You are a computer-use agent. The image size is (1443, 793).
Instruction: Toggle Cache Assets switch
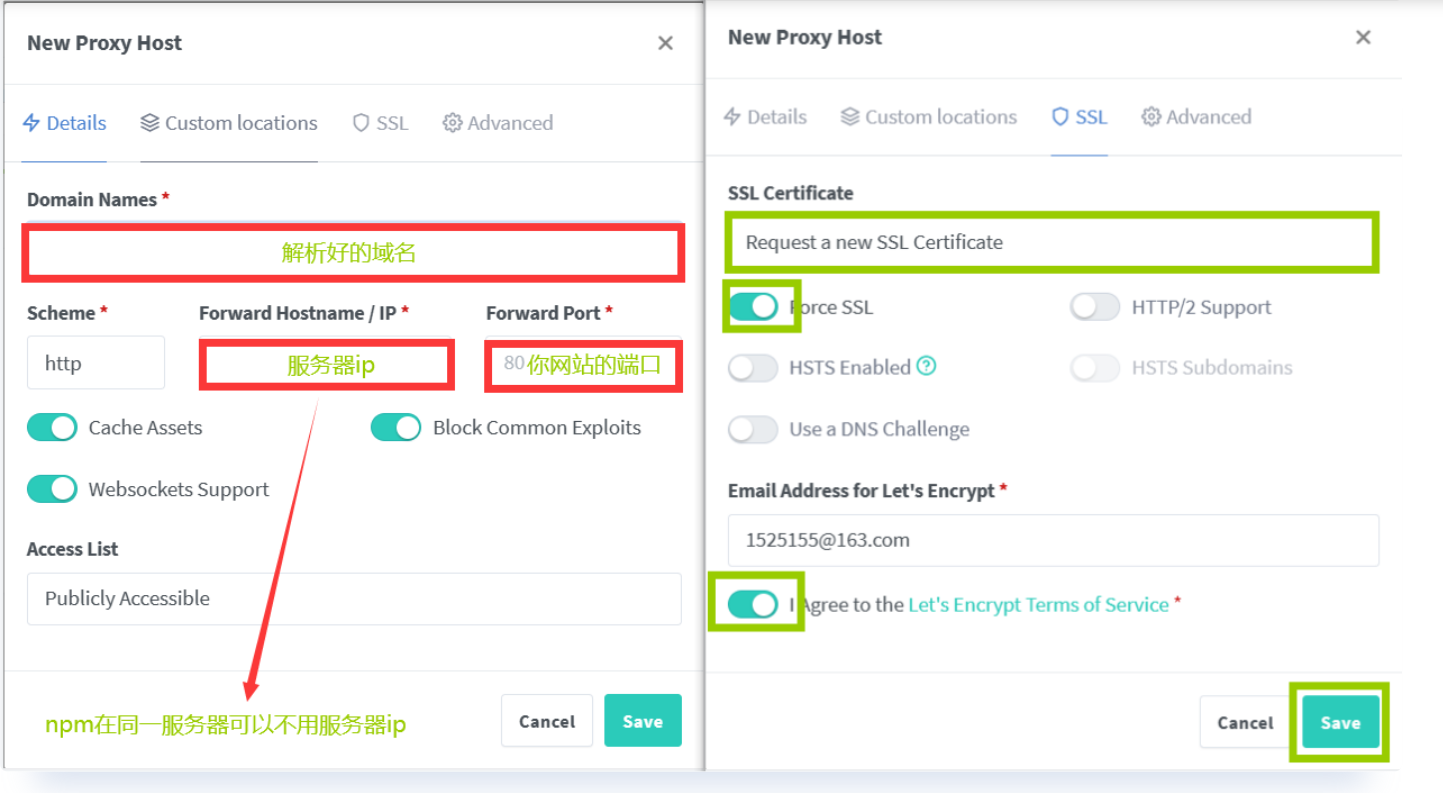52,428
